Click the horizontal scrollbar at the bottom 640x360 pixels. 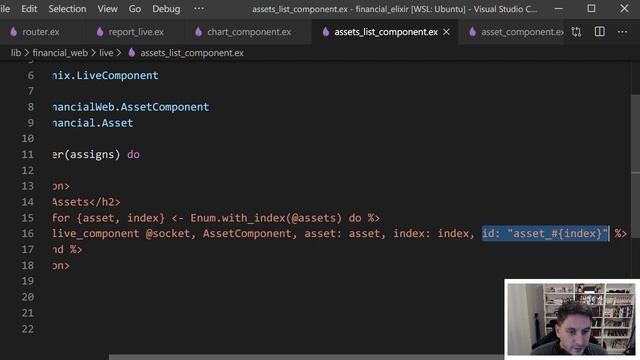point(306,357)
